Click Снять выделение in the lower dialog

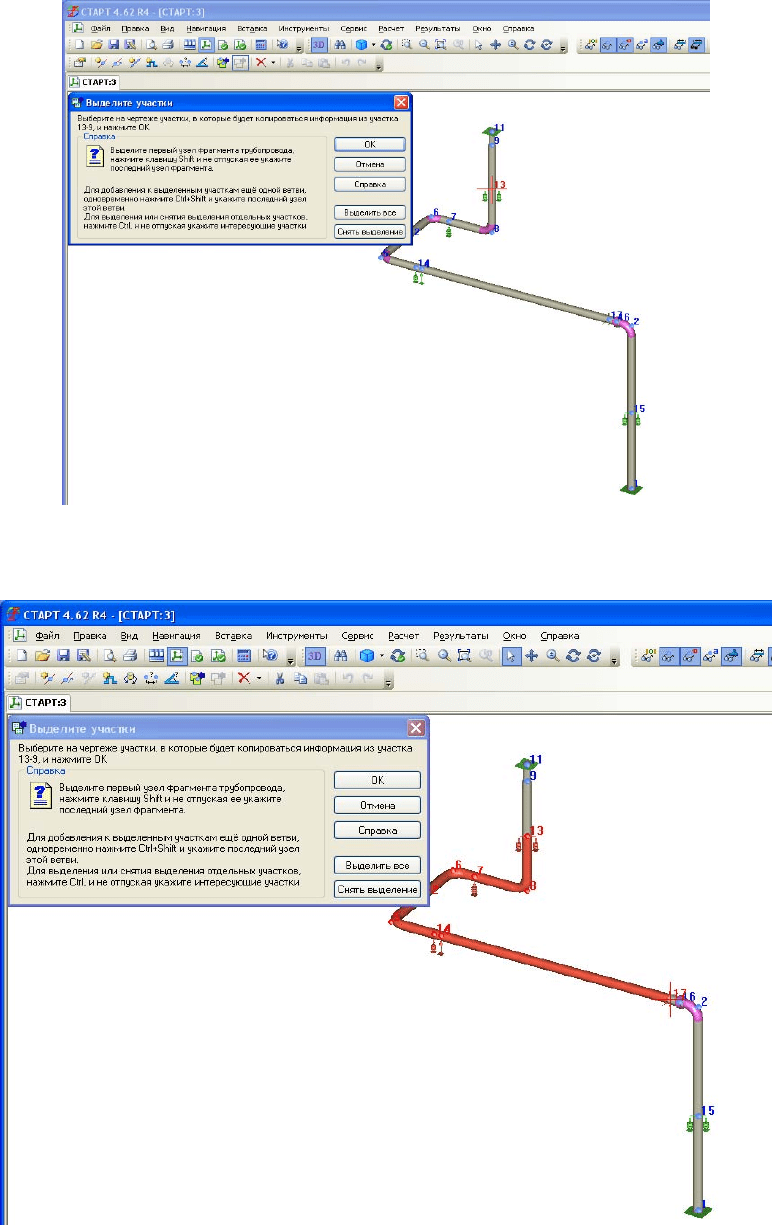click(x=377, y=890)
